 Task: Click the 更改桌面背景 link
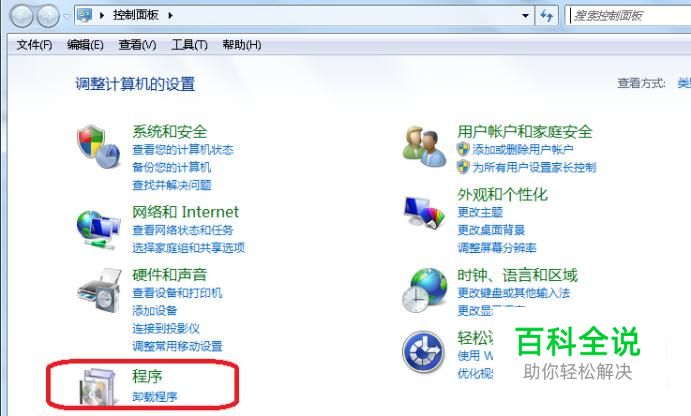pyautogui.click(x=491, y=230)
